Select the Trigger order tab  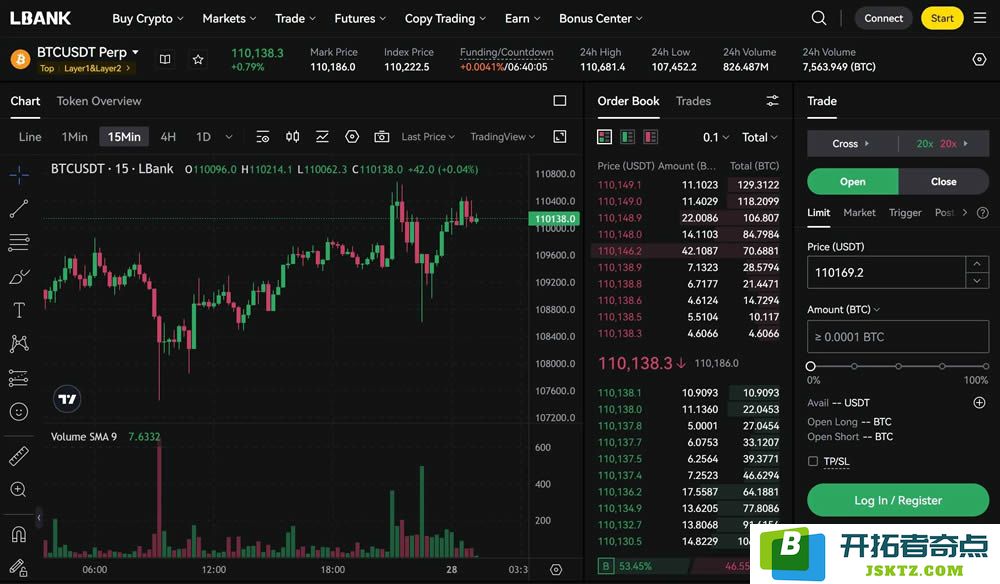(x=905, y=213)
